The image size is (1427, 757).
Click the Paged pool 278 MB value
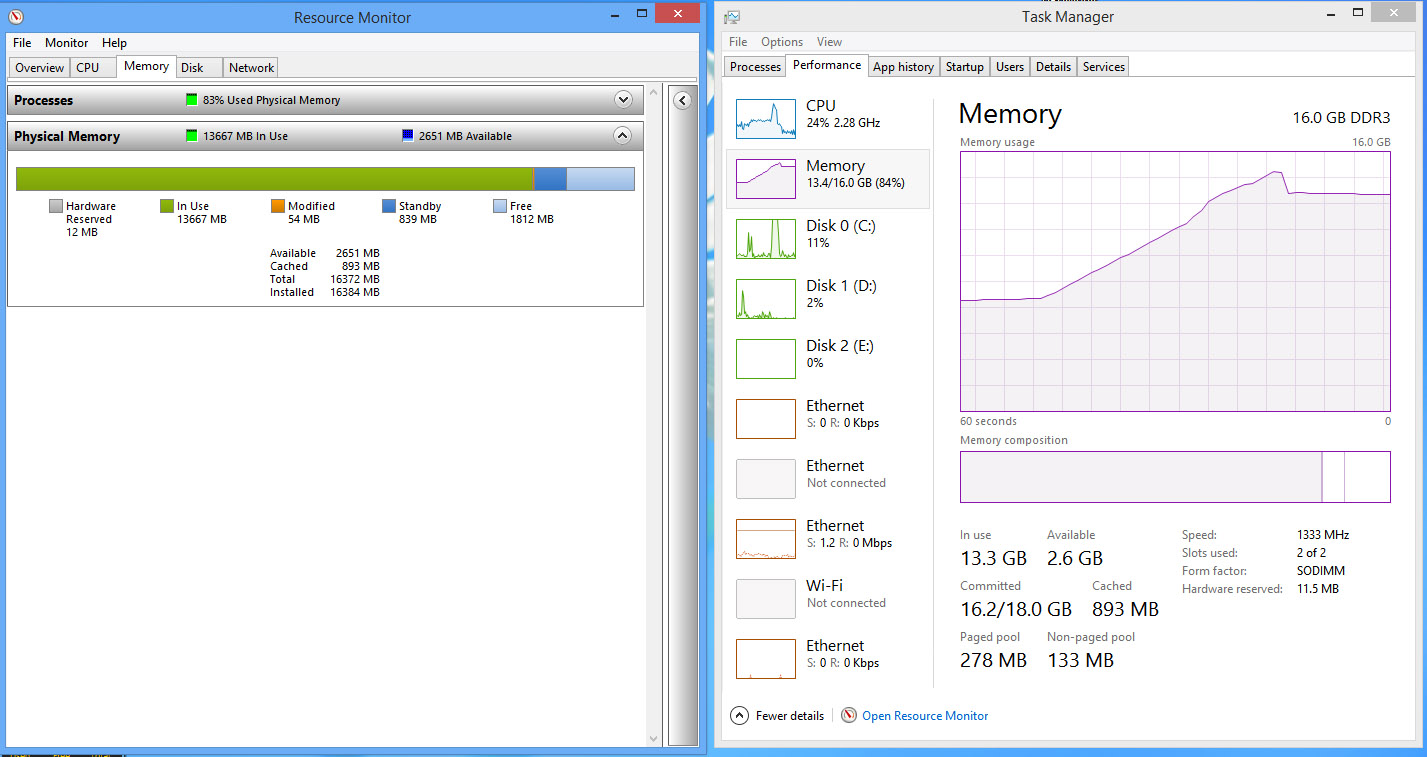pyautogui.click(x=993, y=660)
